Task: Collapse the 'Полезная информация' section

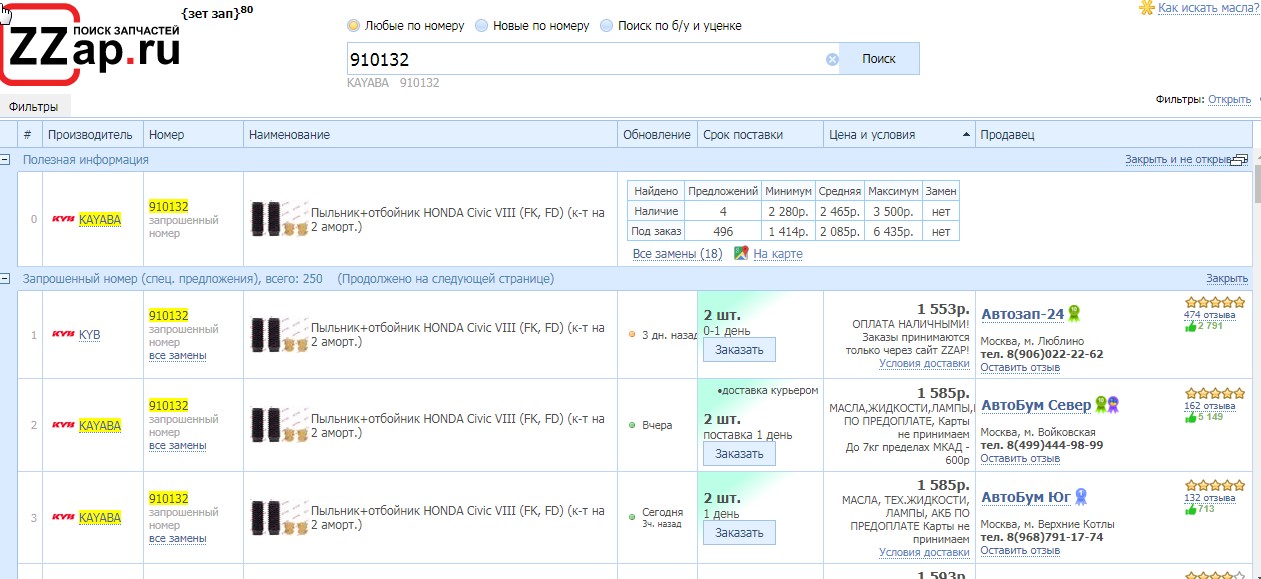Action: click(x=6, y=160)
